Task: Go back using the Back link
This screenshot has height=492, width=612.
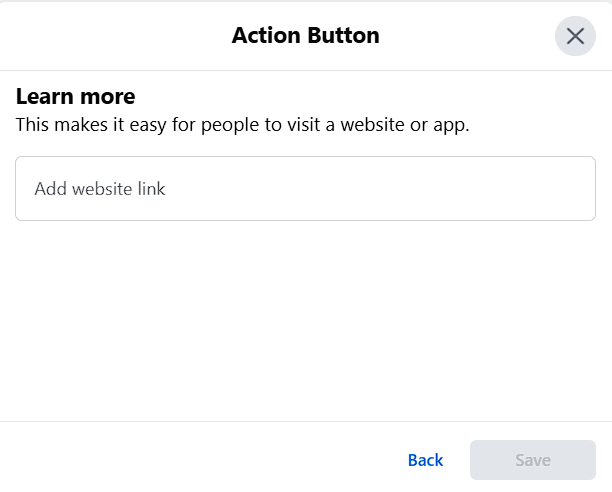Action: [425, 460]
